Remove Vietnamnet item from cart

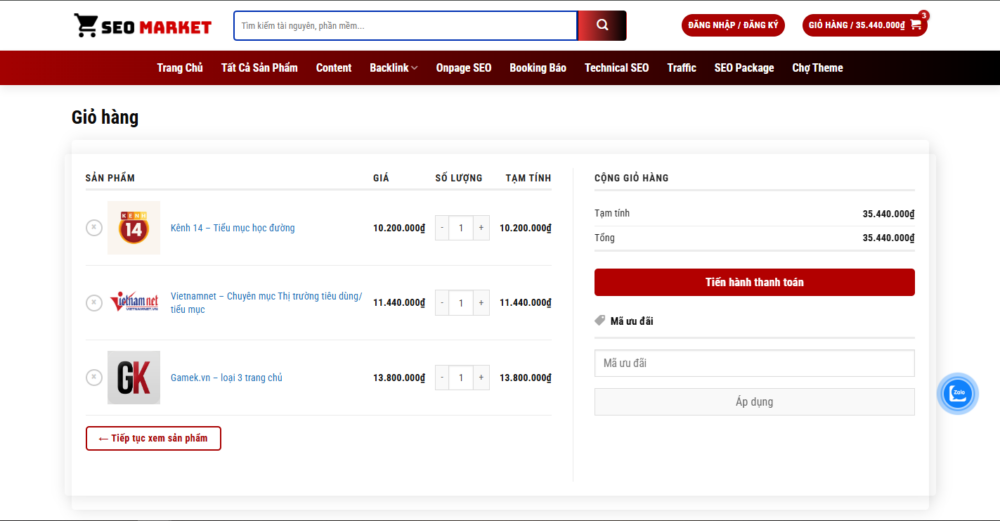(x=94, y=302)
